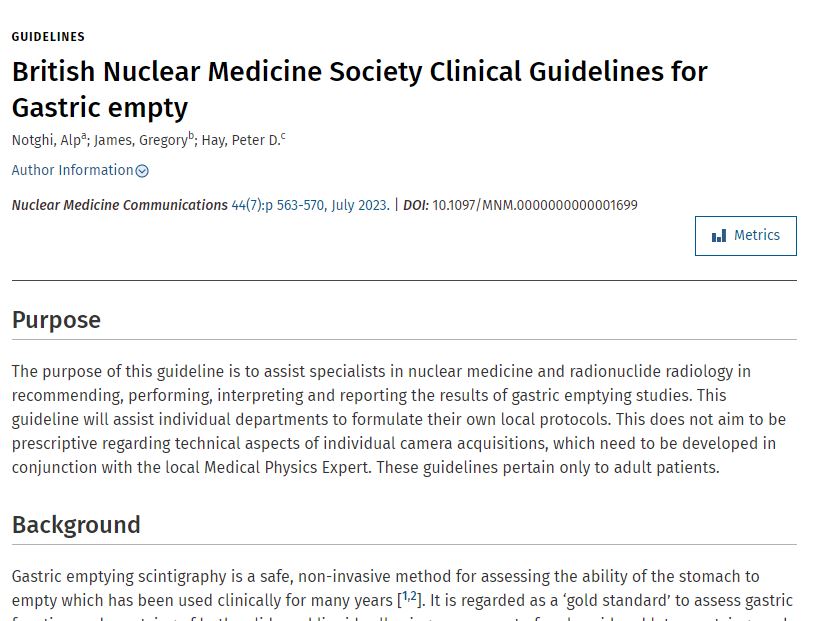The height and width of the screenshot is (621, 823).
Task: Click the circular chevron next to Author Information
Action: coord(141,170)
